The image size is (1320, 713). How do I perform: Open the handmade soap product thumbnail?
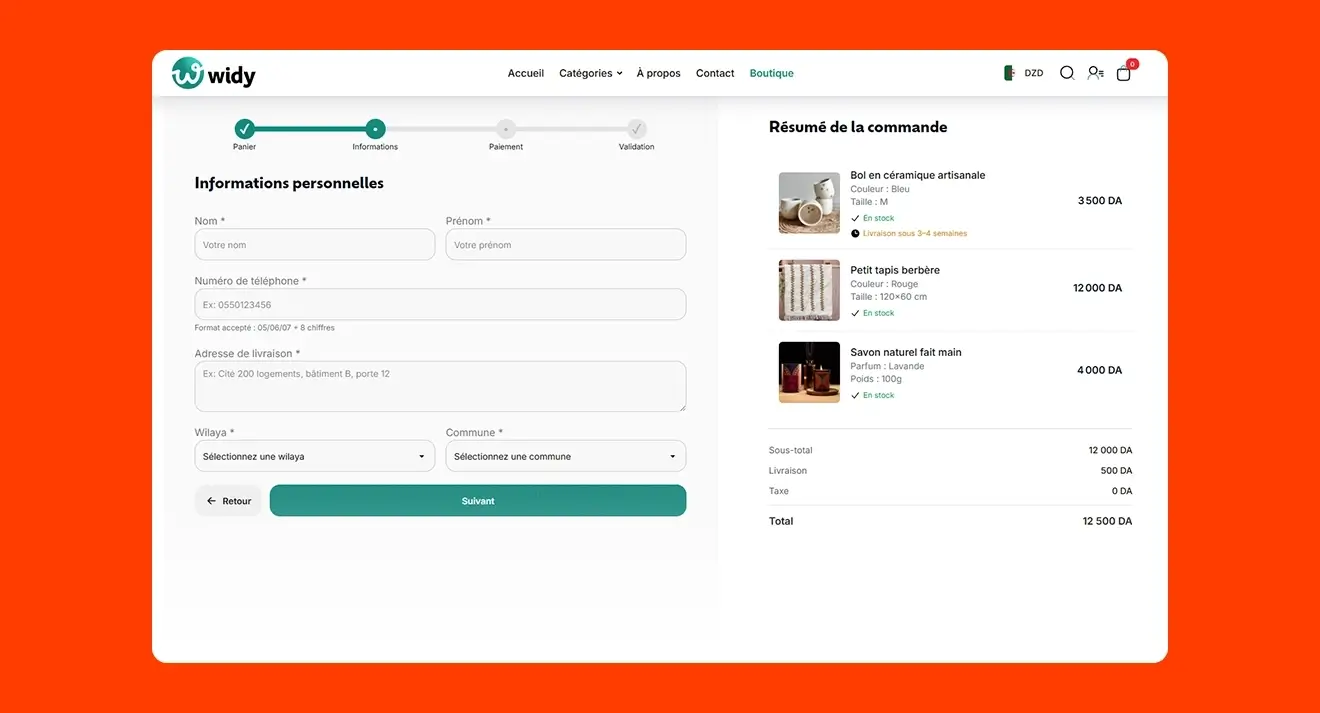click(809, 372)
